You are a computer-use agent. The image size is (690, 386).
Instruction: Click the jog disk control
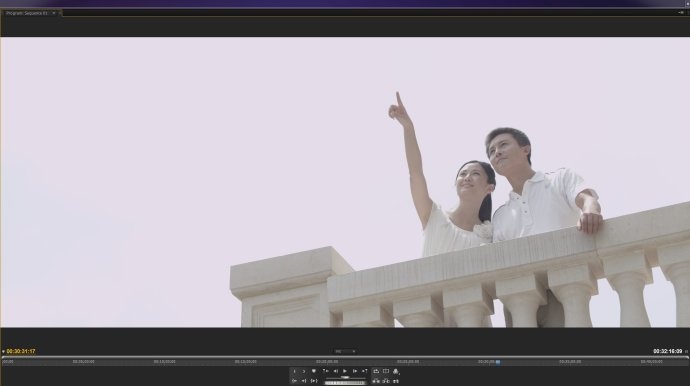(345, 383)
